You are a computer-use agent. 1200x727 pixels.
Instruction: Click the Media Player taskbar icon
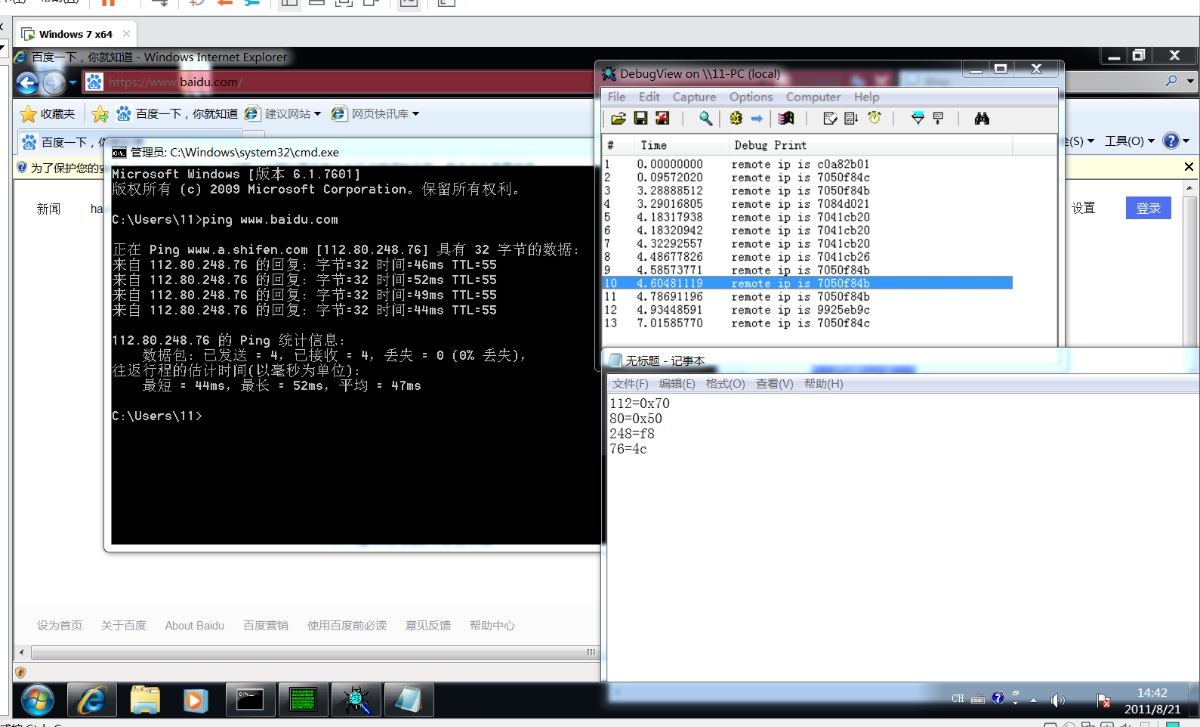pos(195,699)
